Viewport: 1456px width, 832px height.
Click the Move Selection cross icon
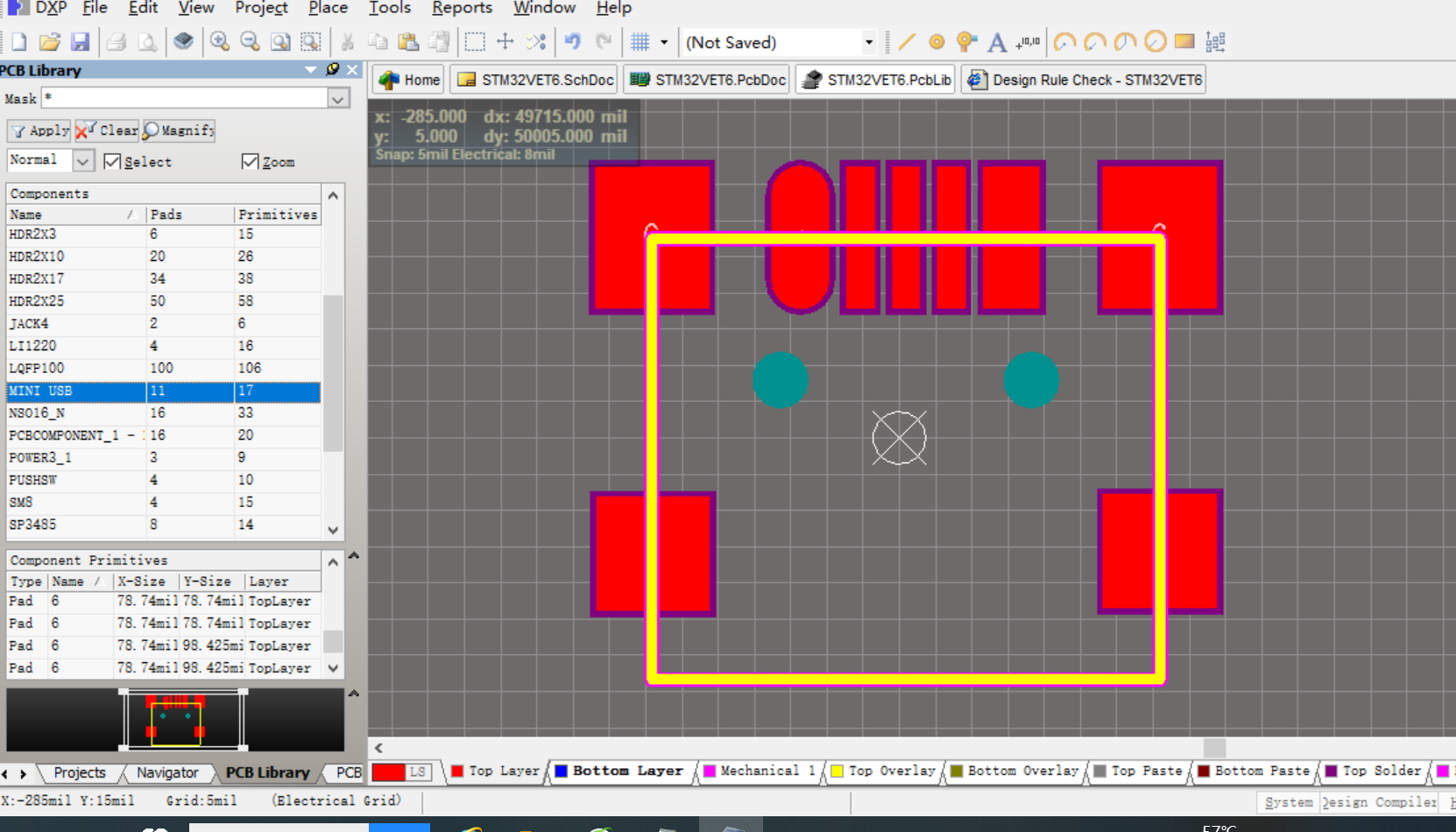[505, 42]
